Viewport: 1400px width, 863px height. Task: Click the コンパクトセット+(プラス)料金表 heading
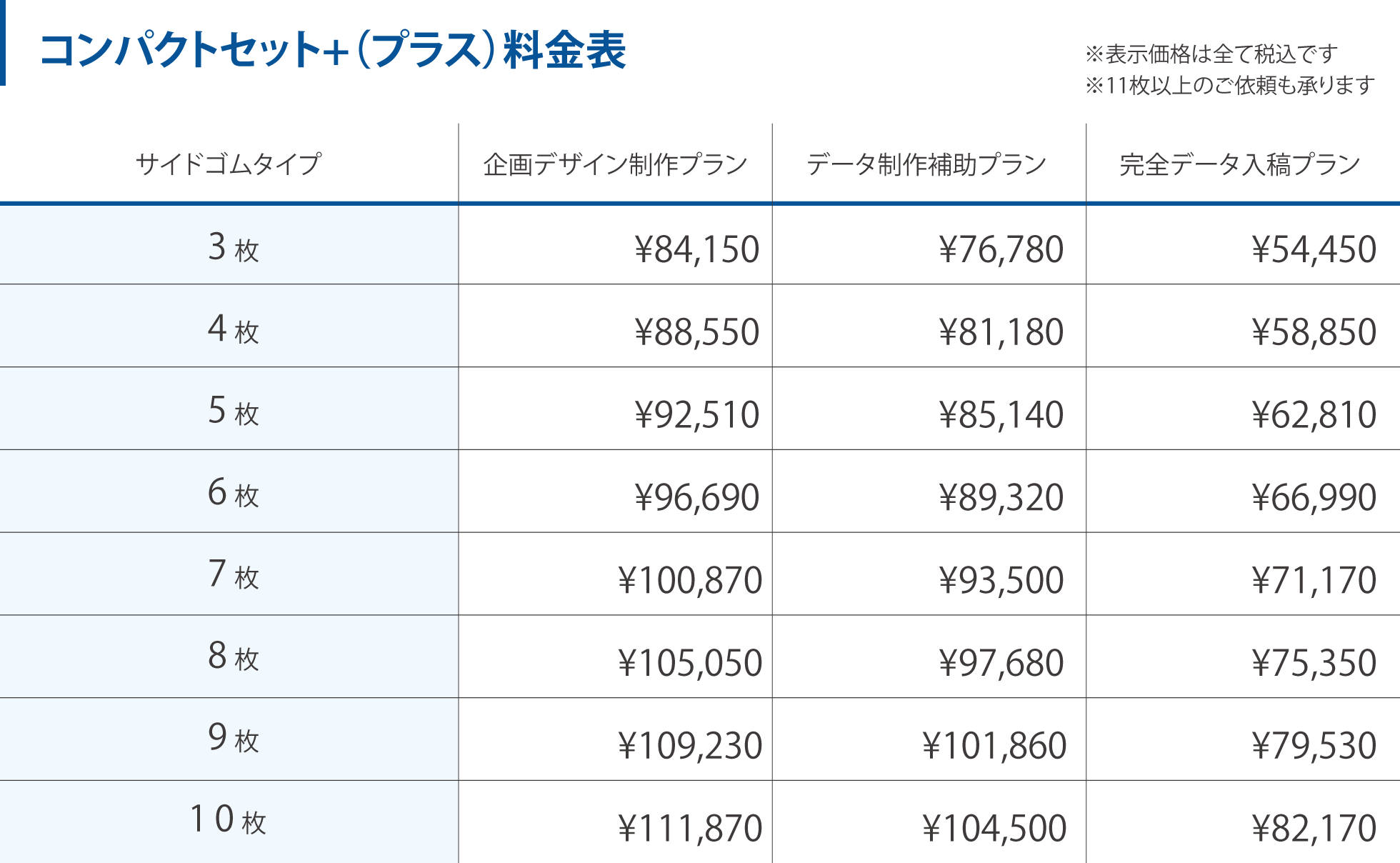[x=333, y=50]
